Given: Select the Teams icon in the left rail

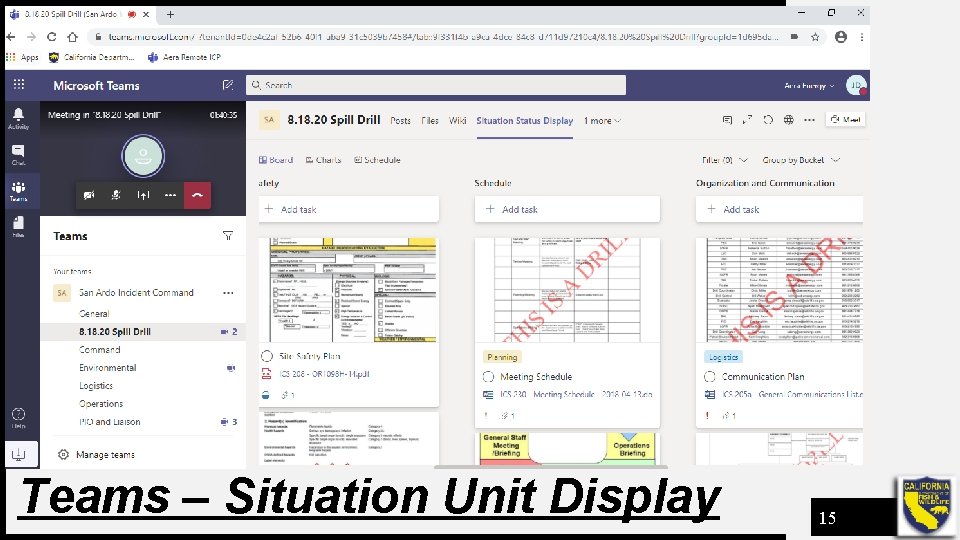Looking at the screenshot, I should point(18,192).
